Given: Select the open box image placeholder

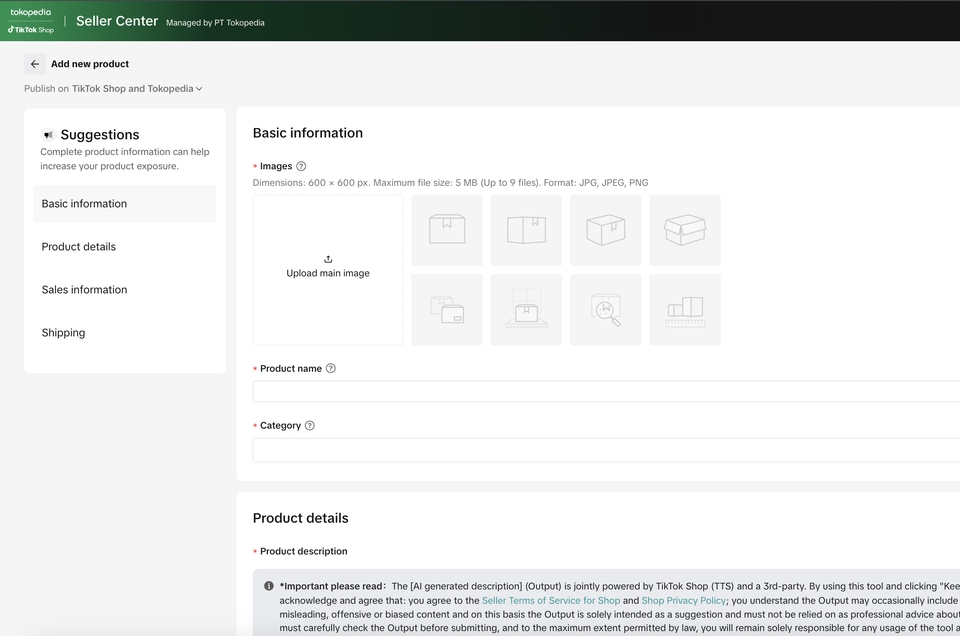Looking at the screenshot, I should [x=685, y=230].
